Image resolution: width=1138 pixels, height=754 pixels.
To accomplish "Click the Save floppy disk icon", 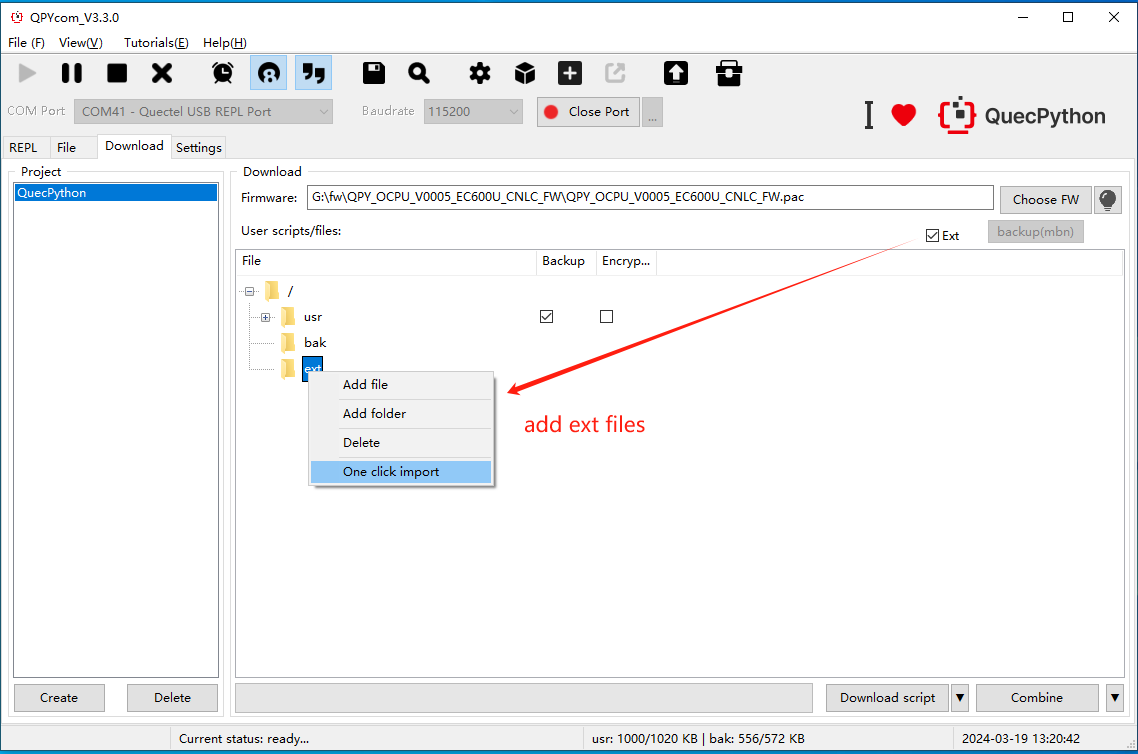I will [x=374, y=73].
